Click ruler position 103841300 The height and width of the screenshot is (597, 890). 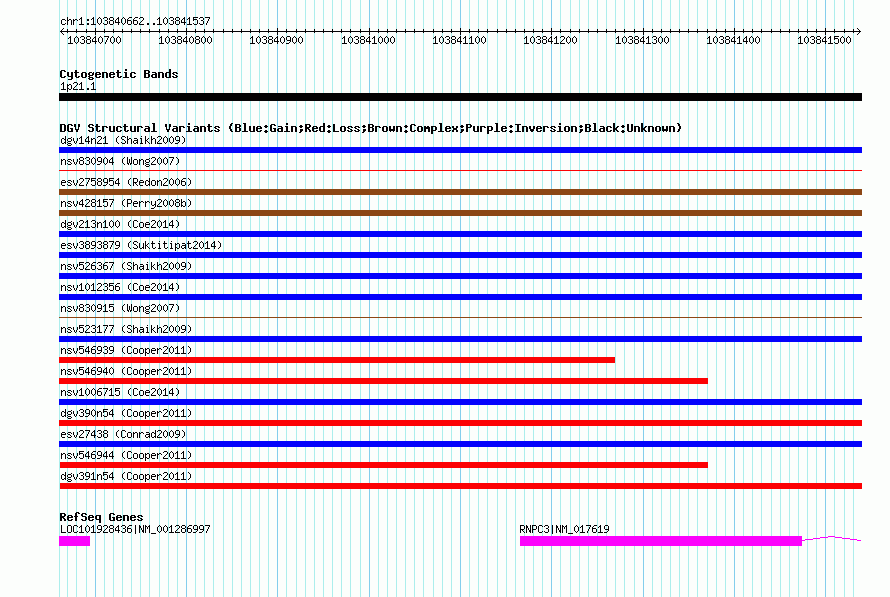tap(642, 40)
